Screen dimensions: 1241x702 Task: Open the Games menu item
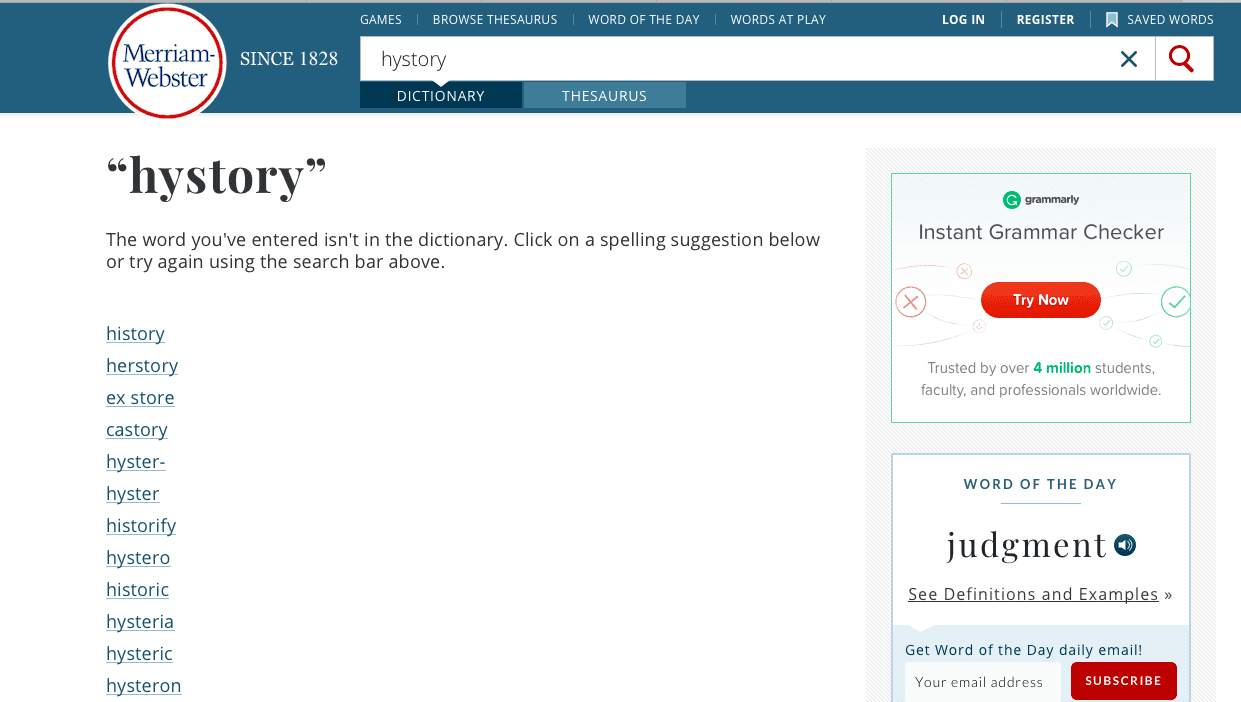click(381, 19)
